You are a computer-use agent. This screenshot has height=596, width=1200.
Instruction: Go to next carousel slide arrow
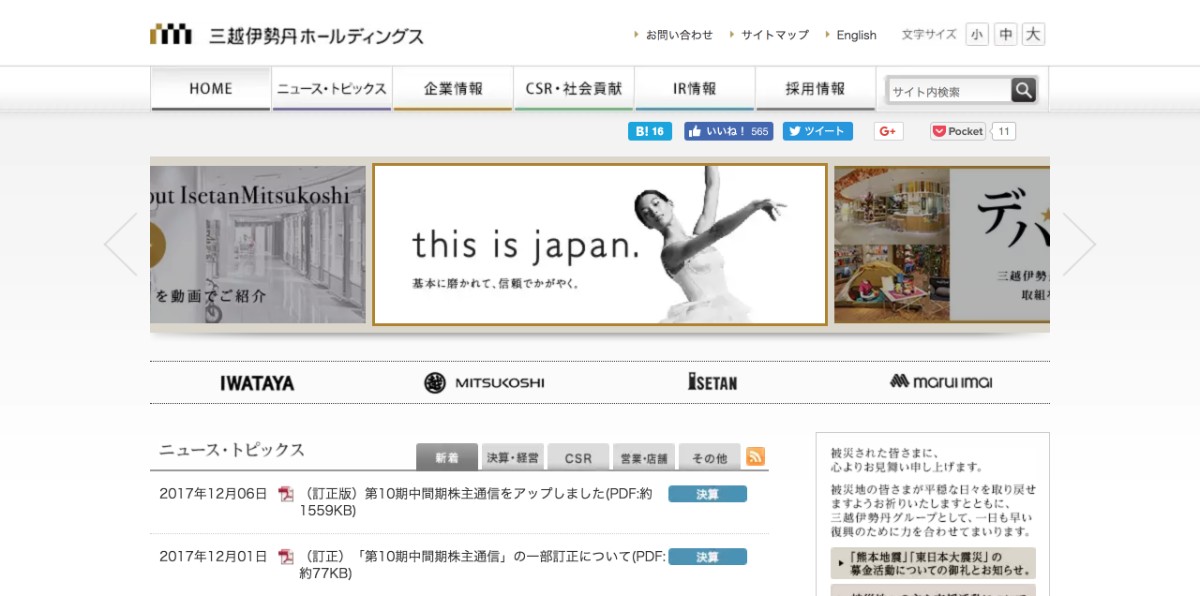click(x=1079, y=244)
